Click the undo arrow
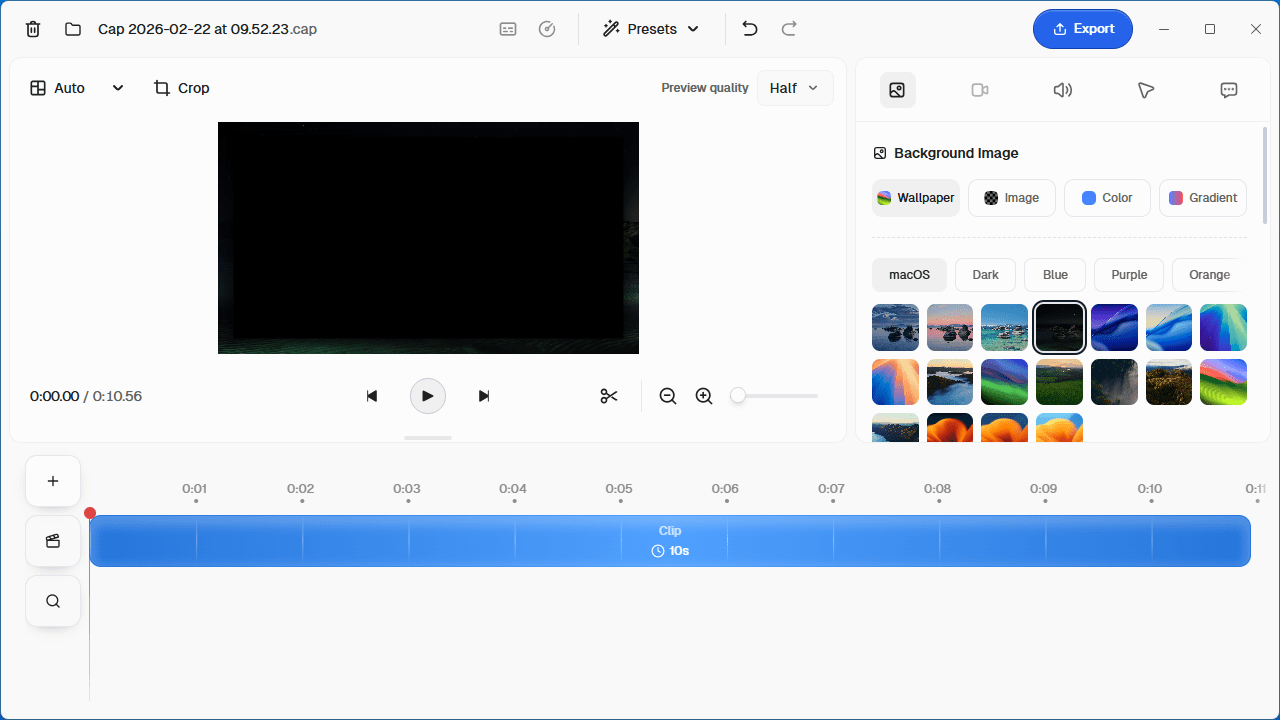 point(750,29)
